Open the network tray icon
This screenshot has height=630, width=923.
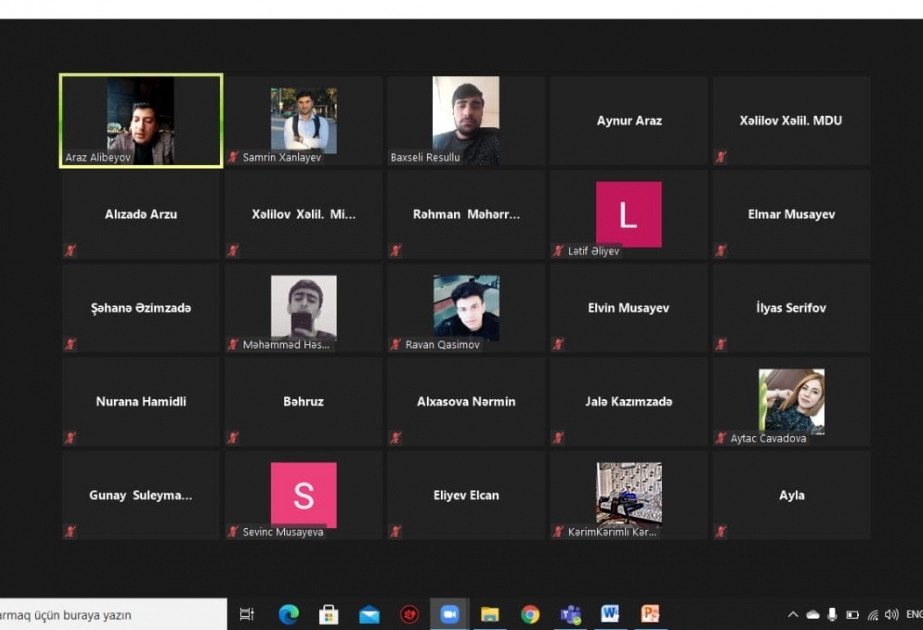pyautogui.click(x=873, y=615)
